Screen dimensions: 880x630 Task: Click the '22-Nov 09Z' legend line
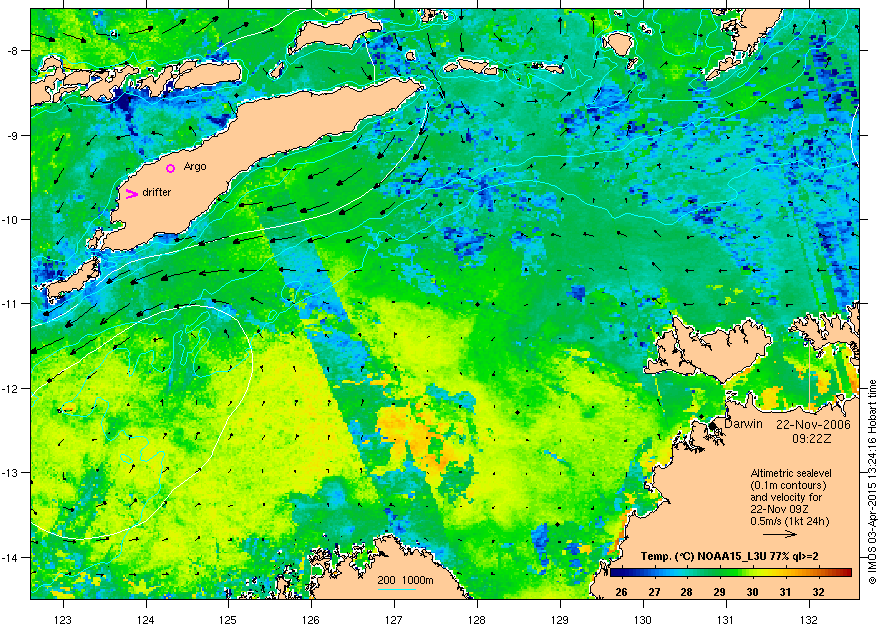tap(779, 509)
